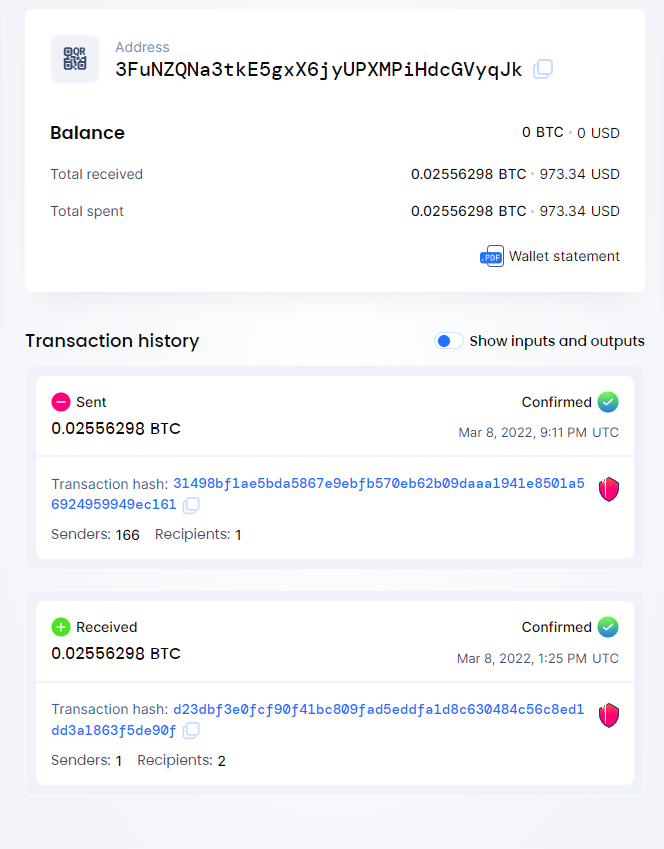The image size is (664, 849).
Task: Toggle the Show inputs and outputs switch
Action: [x=448, y=341]
